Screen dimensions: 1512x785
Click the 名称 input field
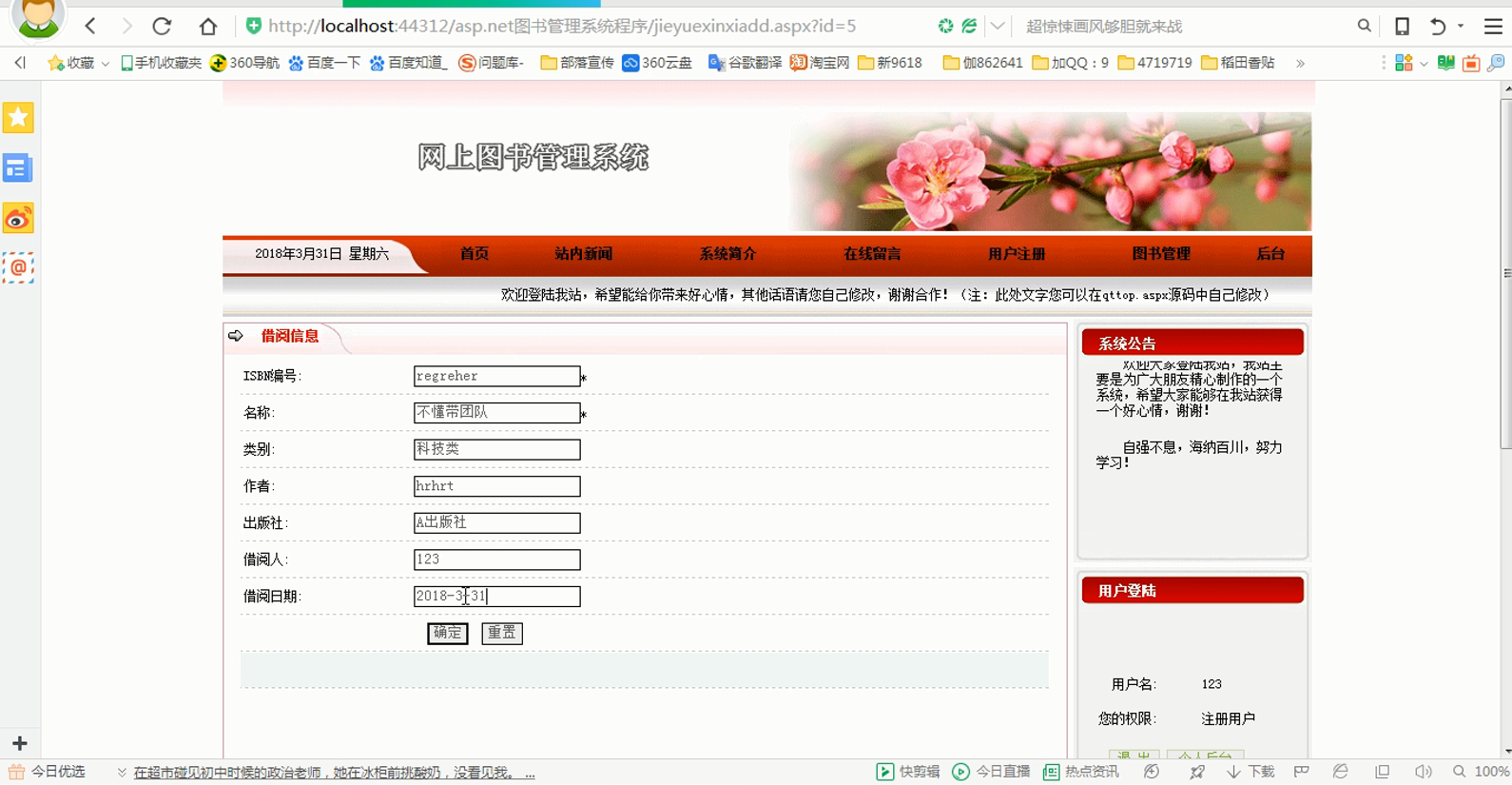(496, 413)
